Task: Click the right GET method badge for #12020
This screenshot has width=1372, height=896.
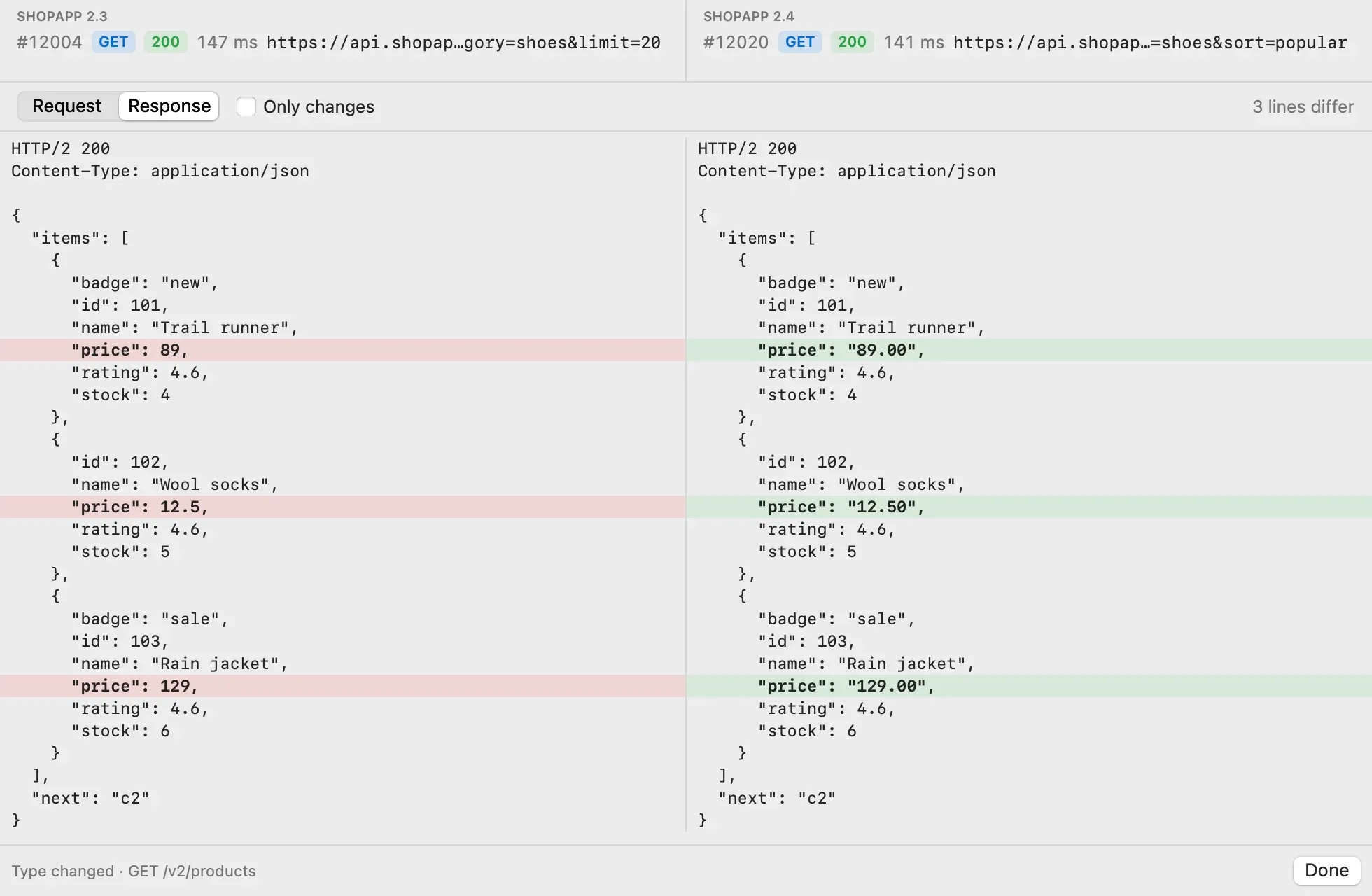Action: coord(800,42)
